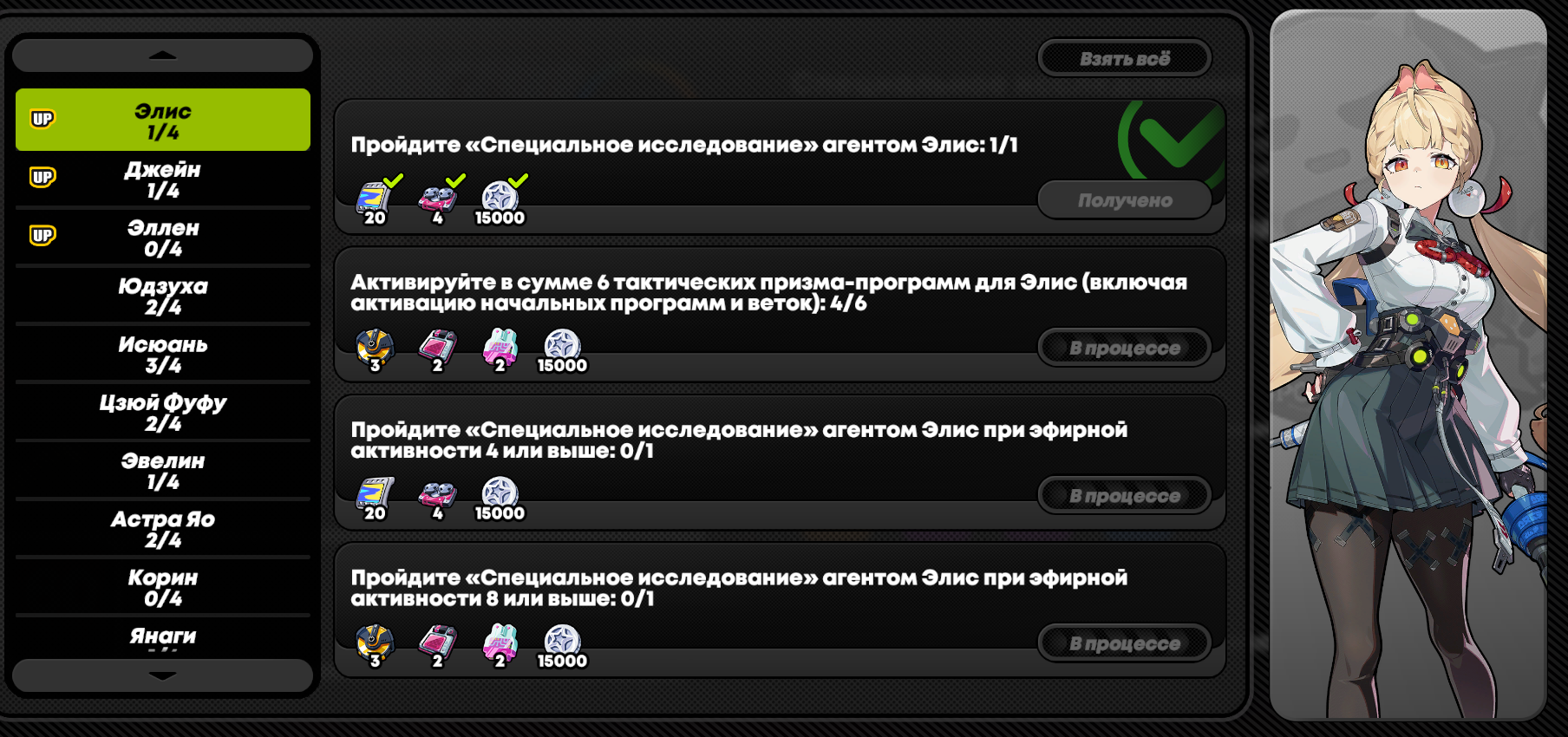Image resolution: width=1568 pixels, height=737 pixels.
Task: Click В процессе button on prism-program mission
Action: pos(1124,349)
